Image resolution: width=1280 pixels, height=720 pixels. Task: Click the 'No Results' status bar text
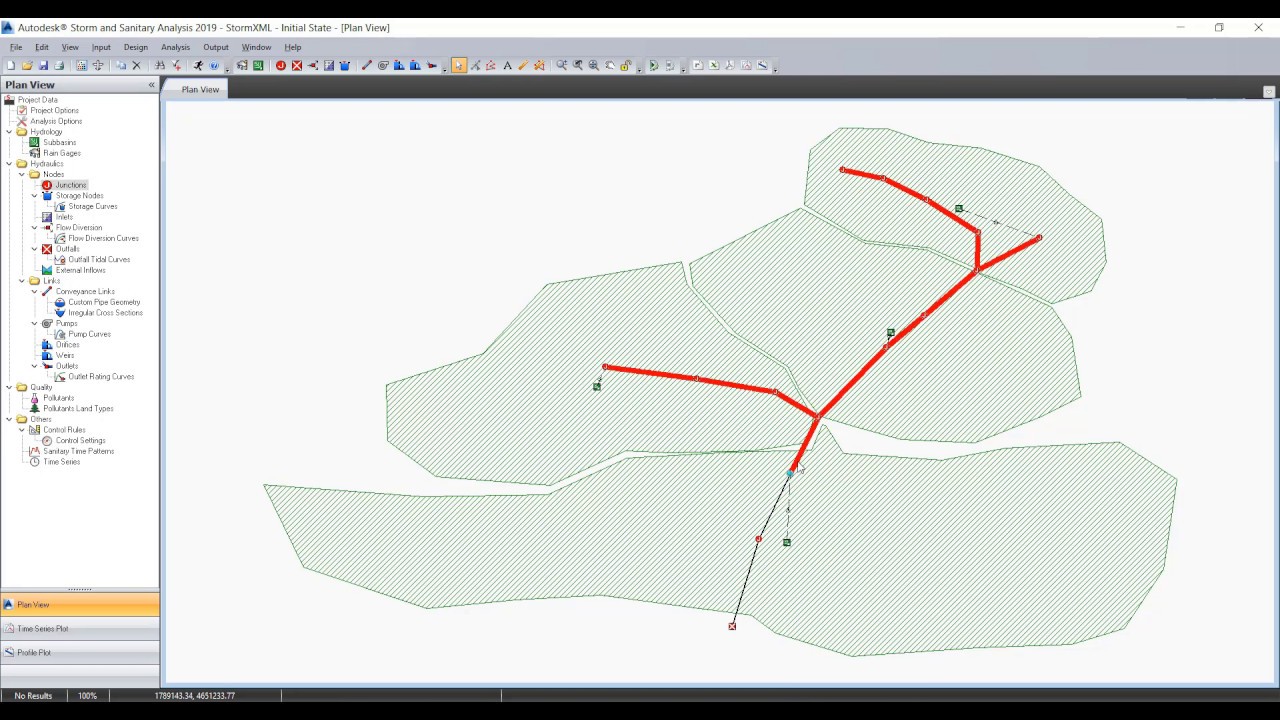[33, 695]
